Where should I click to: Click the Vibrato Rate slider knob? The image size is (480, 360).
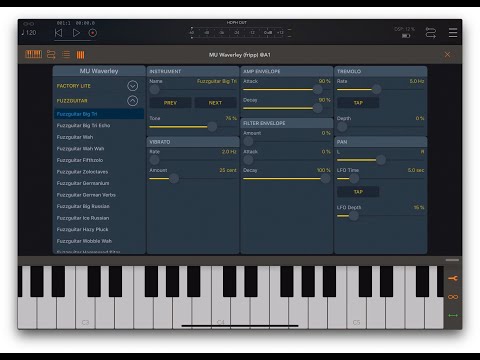click(x=154, y=160)
